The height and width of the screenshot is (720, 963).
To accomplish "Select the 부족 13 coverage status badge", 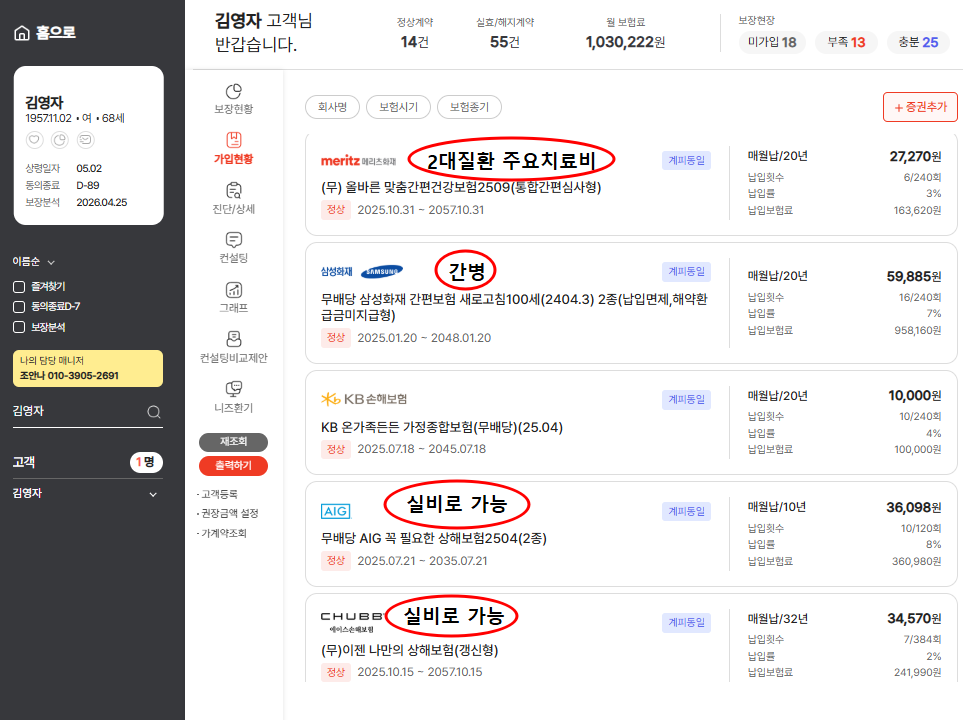I will pyautogui.click(x=846, y=42).
